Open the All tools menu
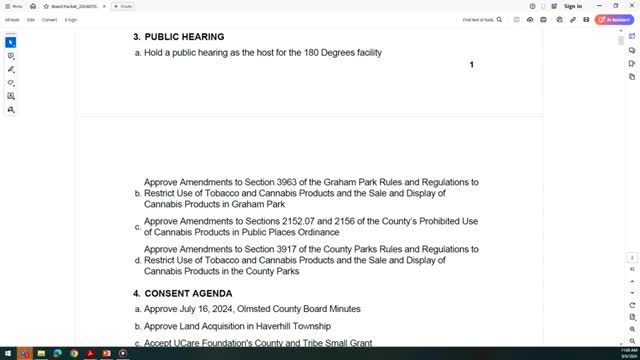The image size is (640, 360). tap(12, 20)
